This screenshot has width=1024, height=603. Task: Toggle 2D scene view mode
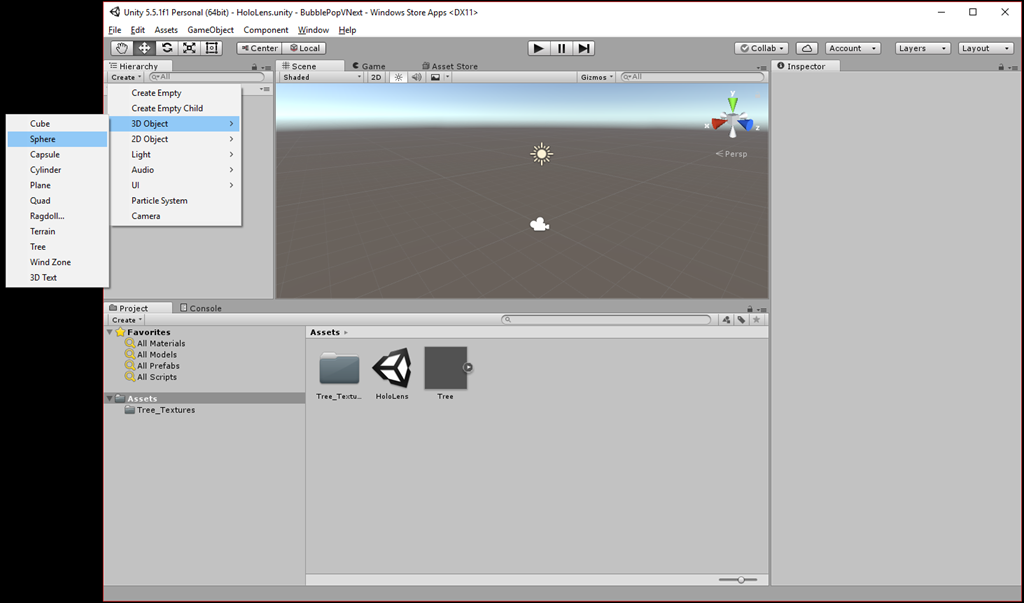(x=376, y=77)
